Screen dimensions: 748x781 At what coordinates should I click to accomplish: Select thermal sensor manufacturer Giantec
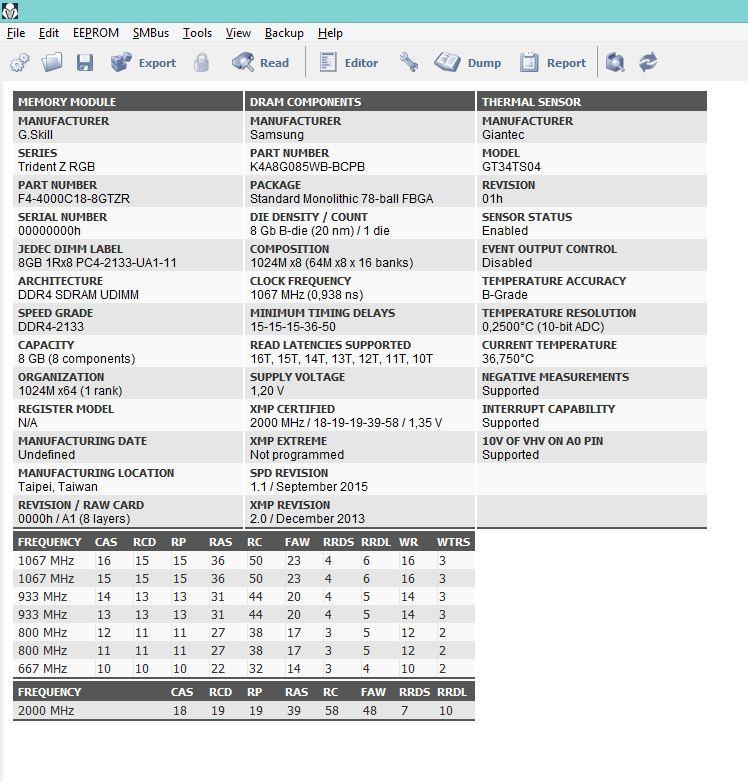[x=503, y=135]
